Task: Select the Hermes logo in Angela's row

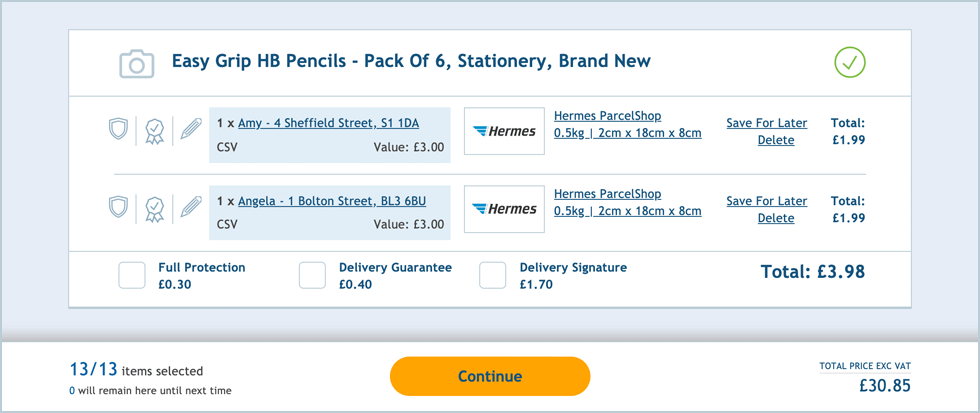Action: tap(504, 209)
